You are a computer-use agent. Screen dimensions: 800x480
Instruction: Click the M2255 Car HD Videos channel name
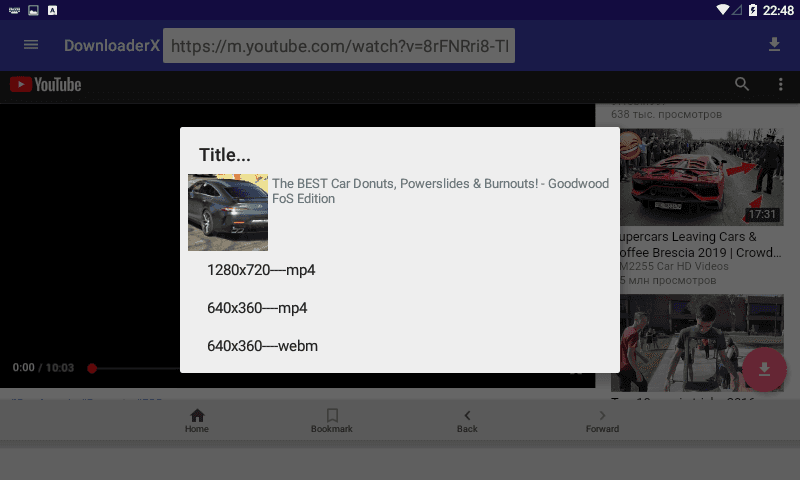click(674, 266)
